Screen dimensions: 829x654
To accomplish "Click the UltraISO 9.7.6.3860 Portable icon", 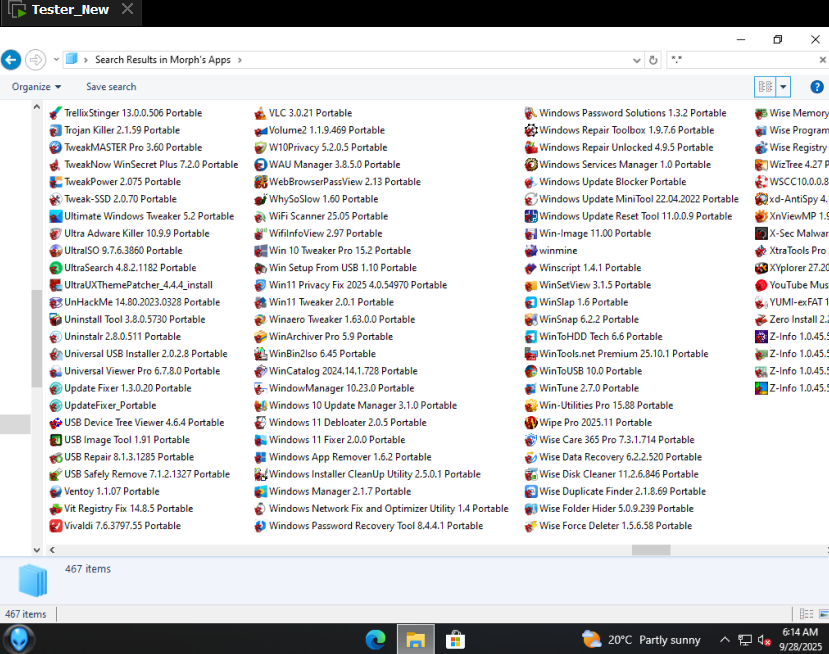I will point(56,251).
